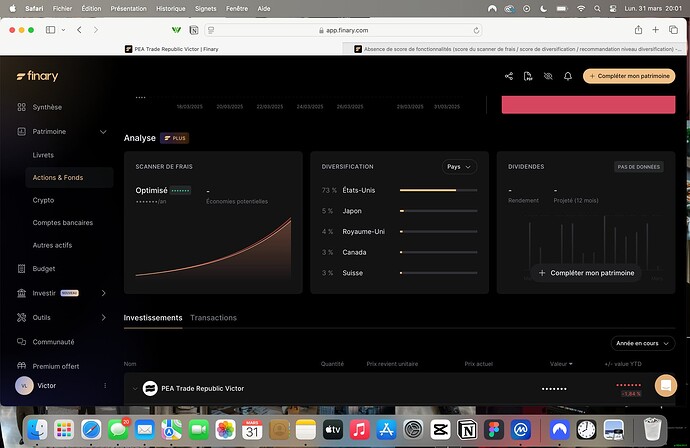Open Crypto section
Image resolution: width=690 pixels, height=448 pixels.
[x=43, y=200]
